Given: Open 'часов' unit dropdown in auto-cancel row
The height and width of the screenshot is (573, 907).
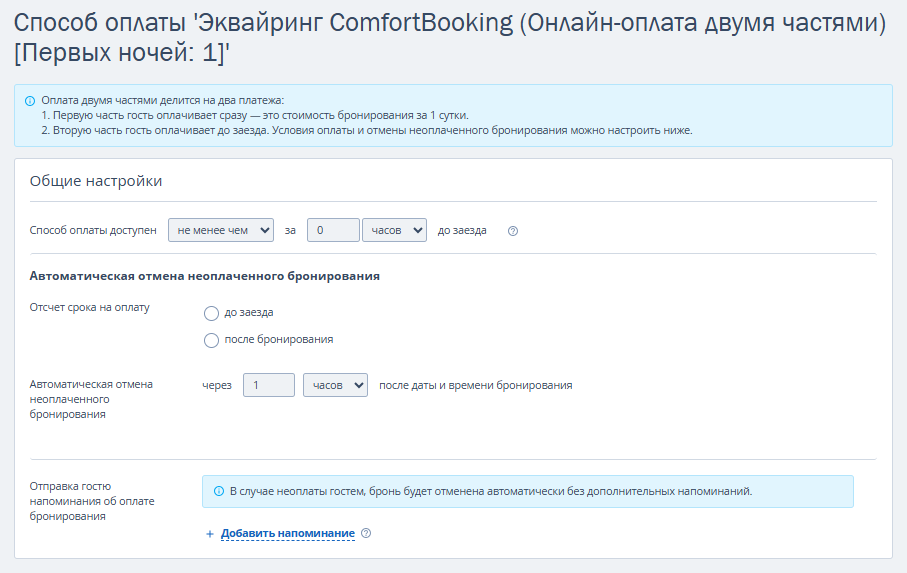Looking at the screenshot, I should pyautogui.click(x=335, y=385).
